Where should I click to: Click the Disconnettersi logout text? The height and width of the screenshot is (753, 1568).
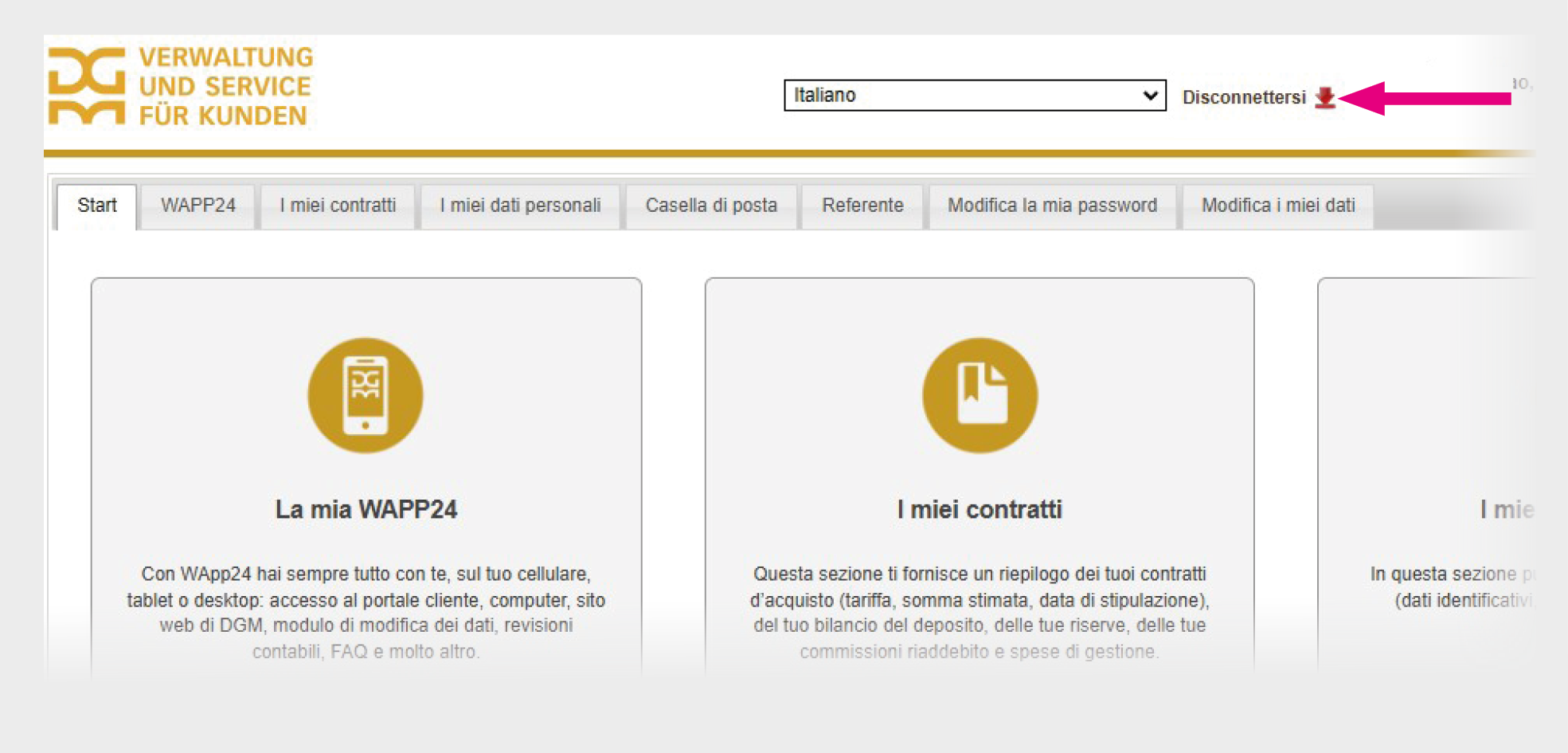pos(1243,97)
